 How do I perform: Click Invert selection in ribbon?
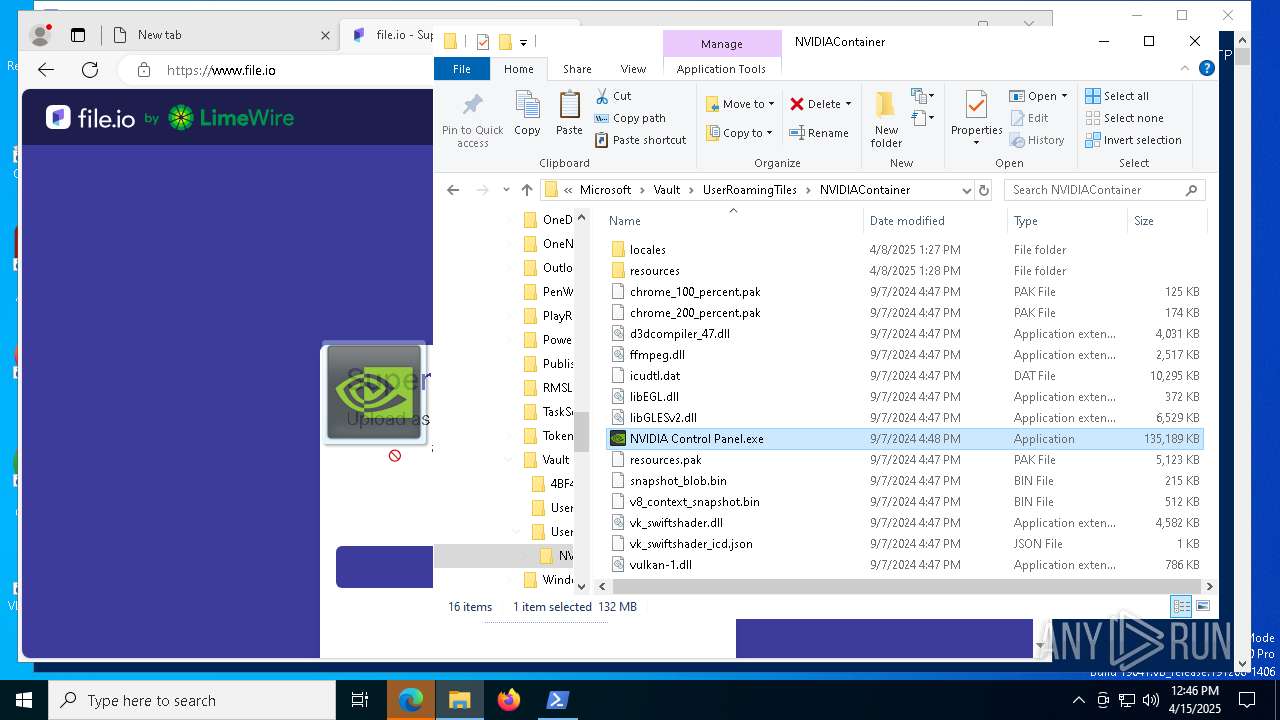point(1134,140)
